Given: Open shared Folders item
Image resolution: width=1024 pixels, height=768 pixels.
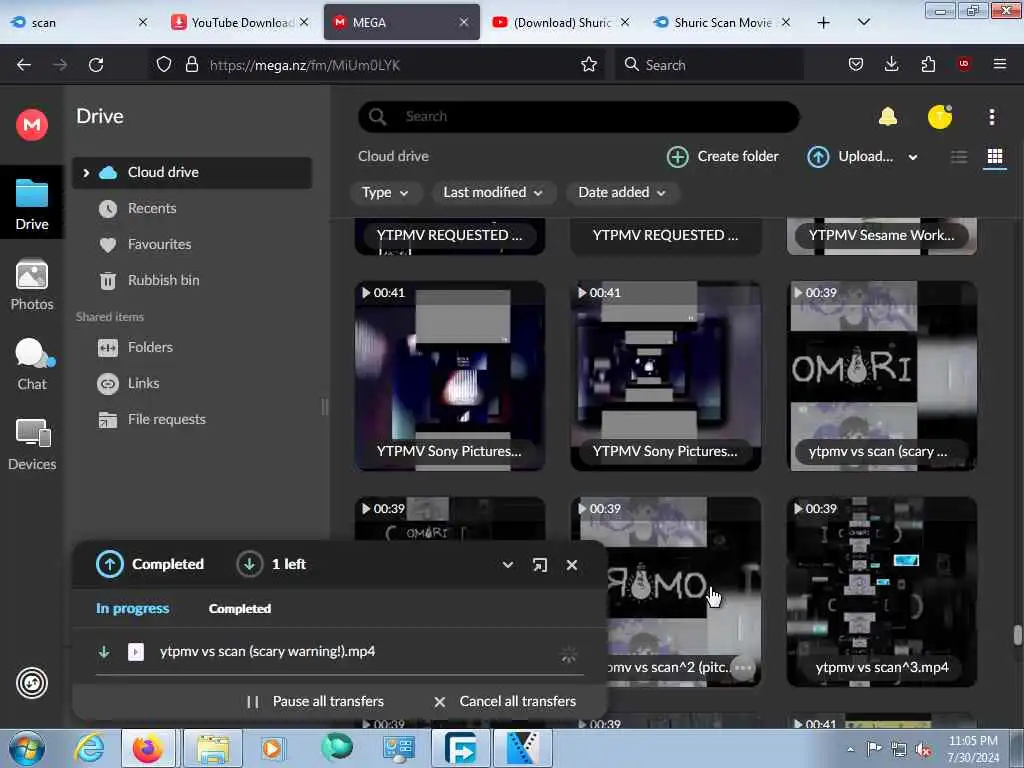Looking at the screenshot, I should 192,347.
